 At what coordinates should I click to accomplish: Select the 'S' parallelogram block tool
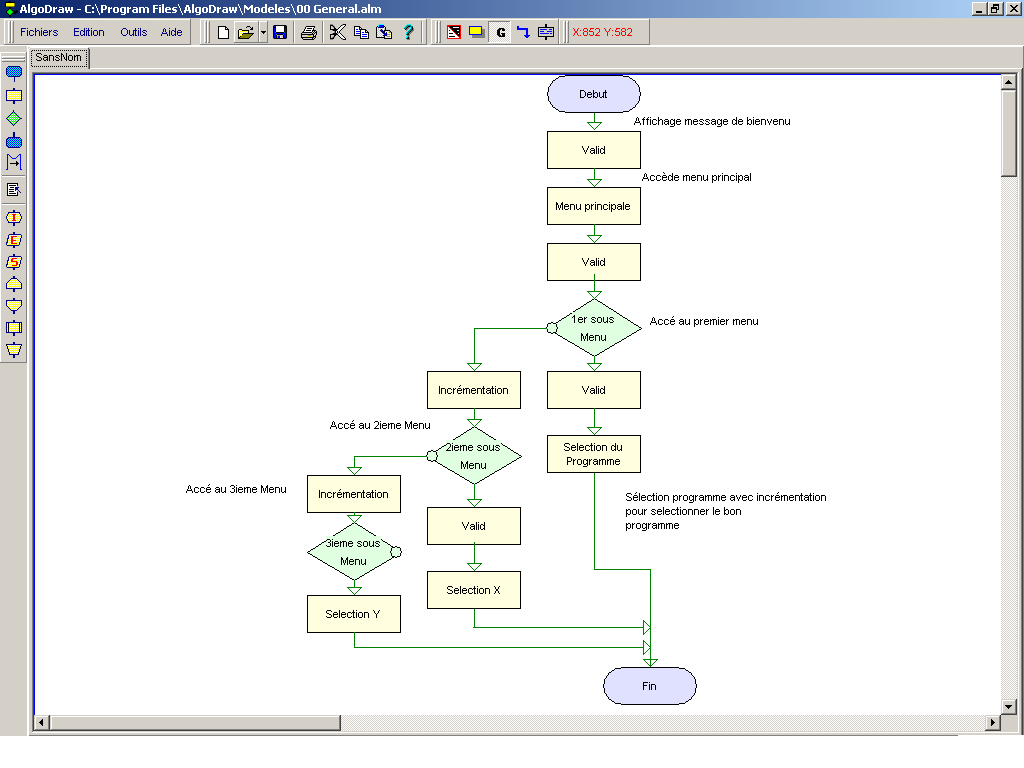[x=14, y=263]
